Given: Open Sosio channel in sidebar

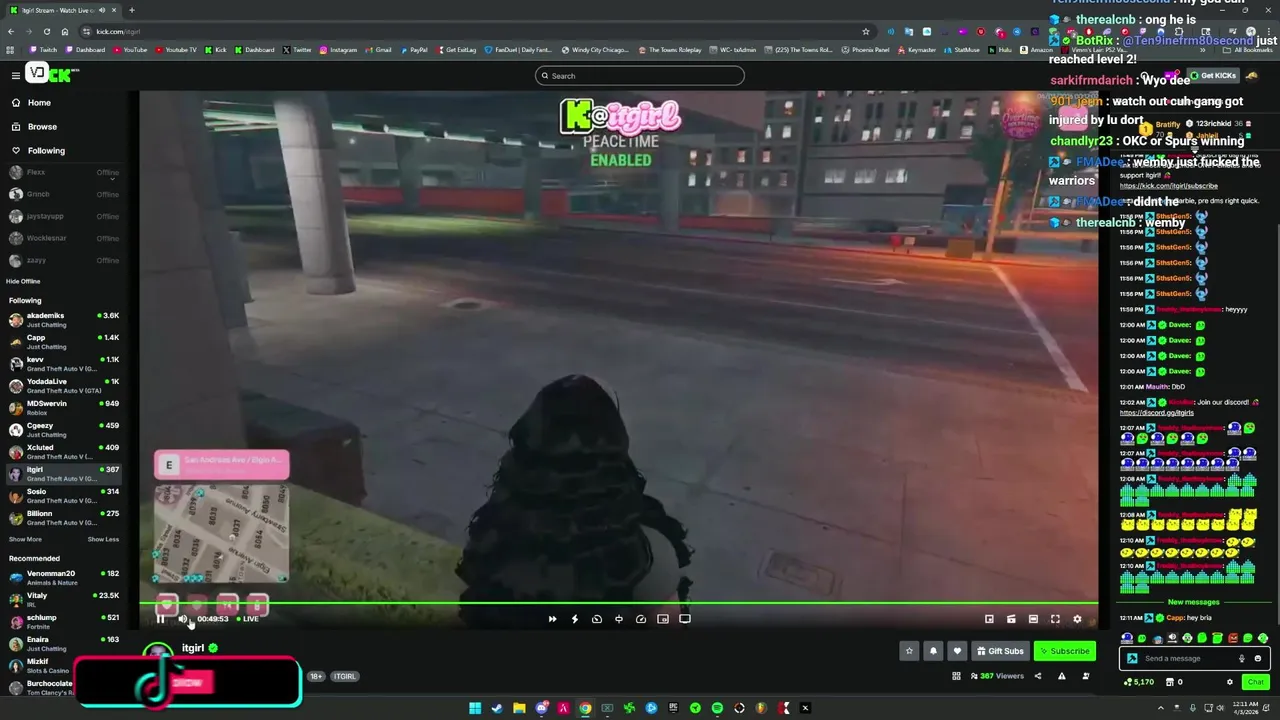Looking at the screenshot, I should pos(64,496).
